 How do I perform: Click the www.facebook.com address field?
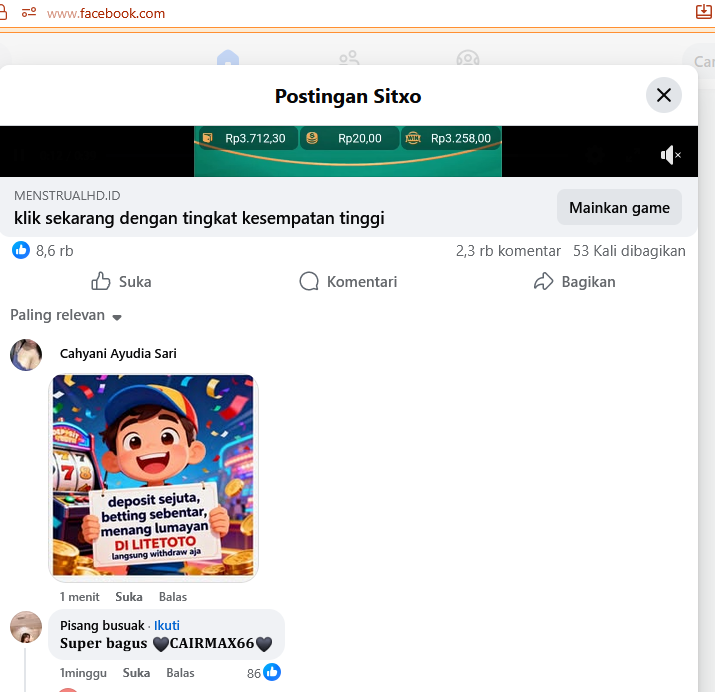pos(106,13)
